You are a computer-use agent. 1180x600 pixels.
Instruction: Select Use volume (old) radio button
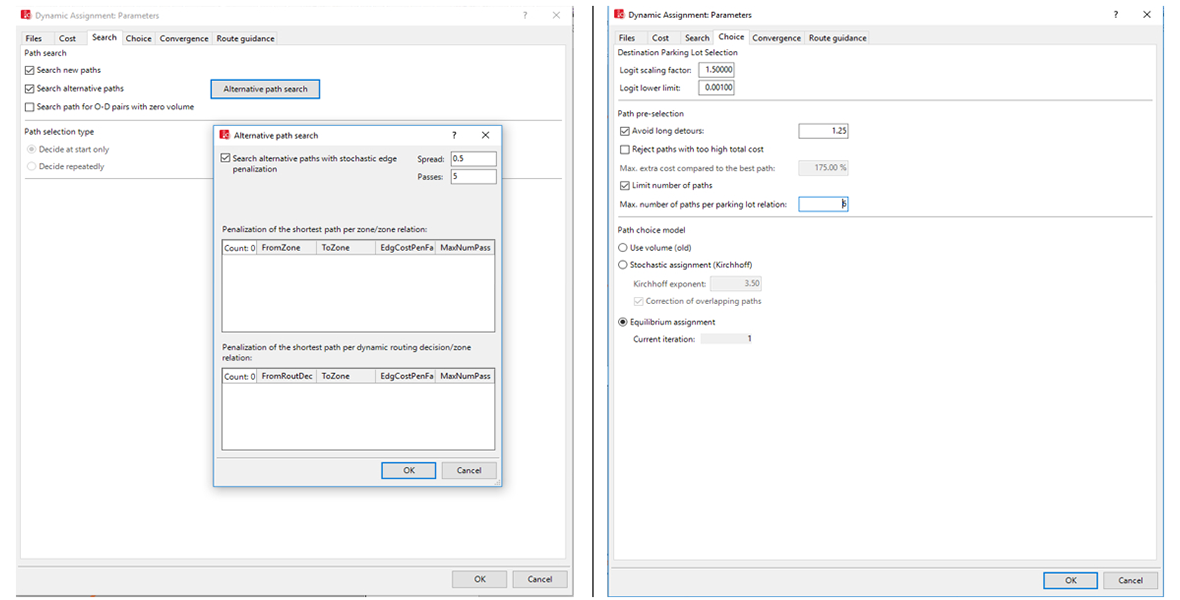click(x=622, y=248)
